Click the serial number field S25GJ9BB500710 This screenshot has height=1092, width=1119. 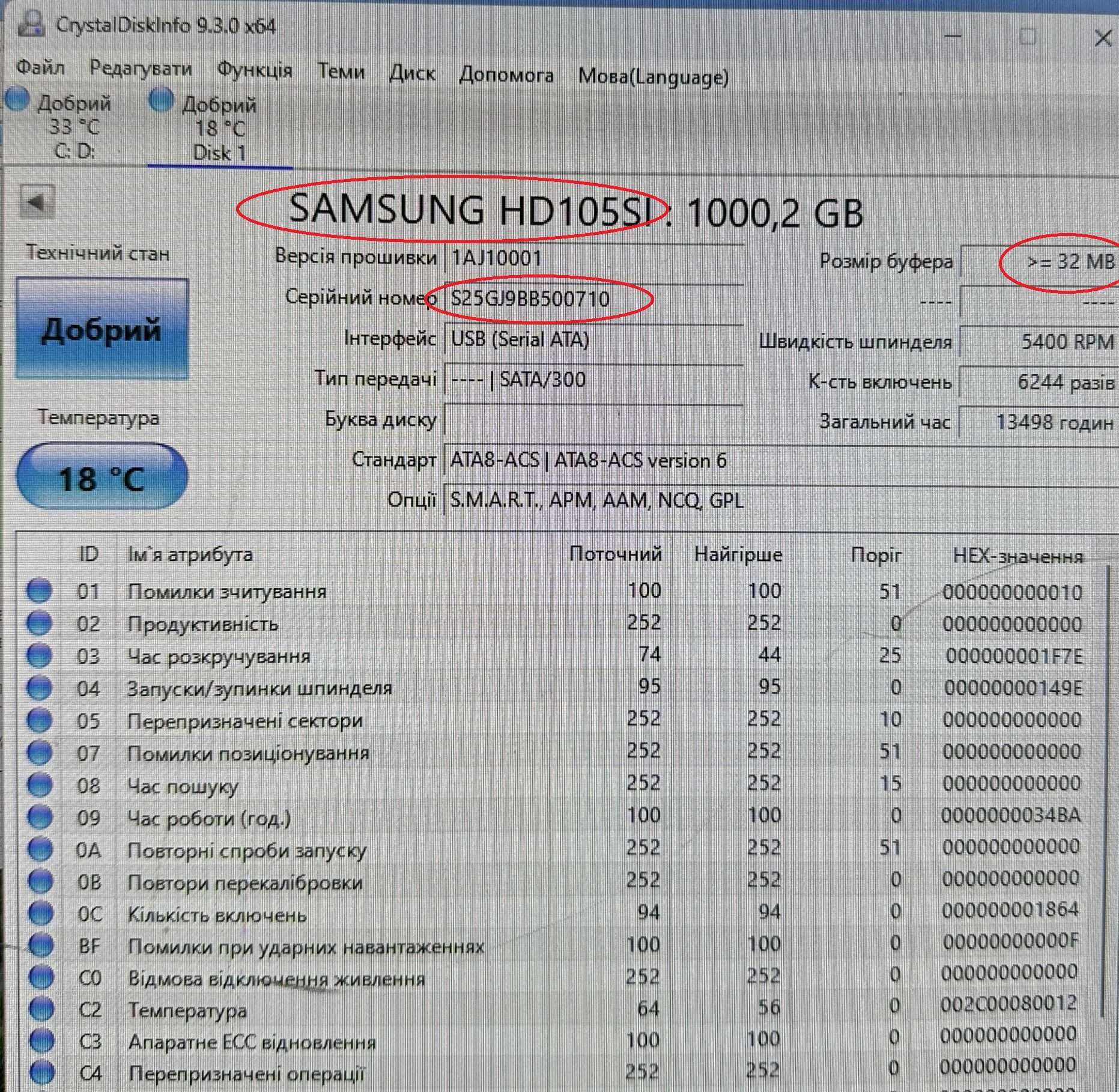593,299
